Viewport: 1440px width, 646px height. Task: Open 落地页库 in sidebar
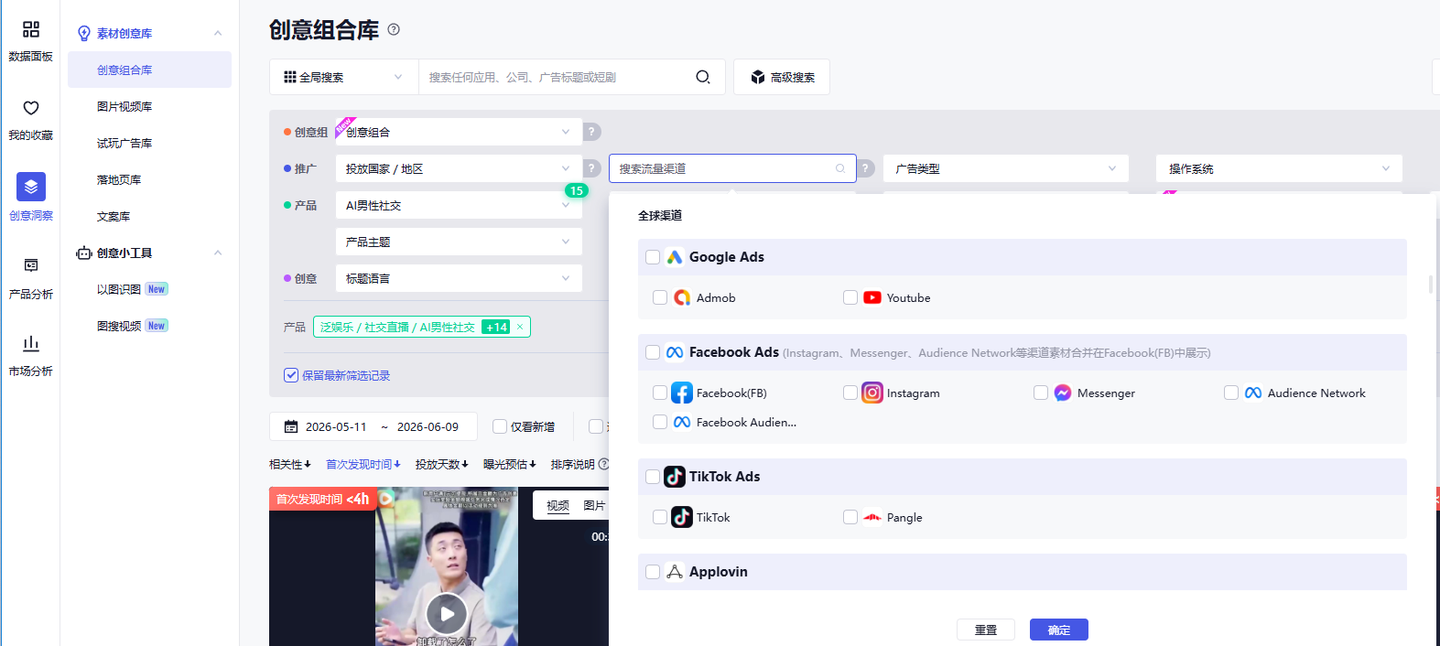[119, 180]
